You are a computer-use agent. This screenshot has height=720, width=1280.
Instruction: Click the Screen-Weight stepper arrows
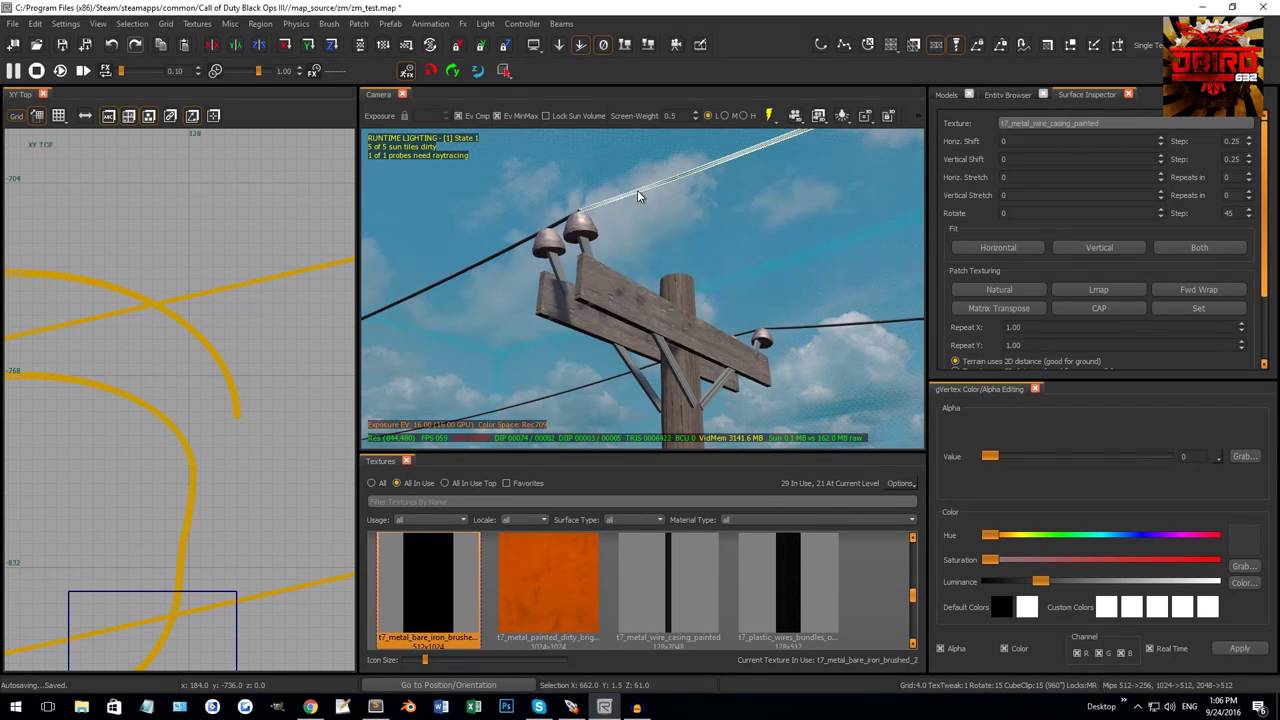(695, 116)
